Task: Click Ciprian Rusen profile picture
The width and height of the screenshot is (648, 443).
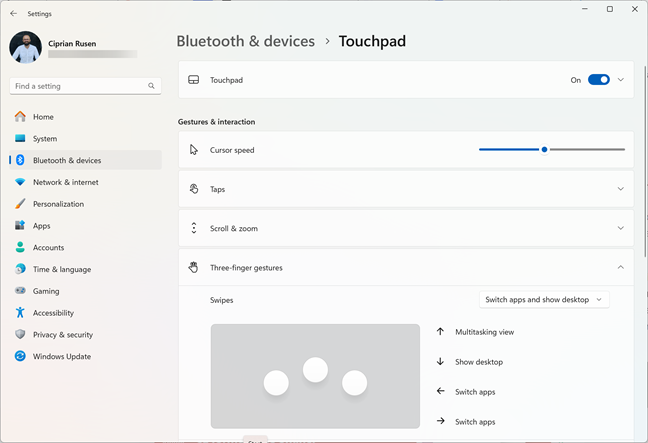Action: point(26,47)
